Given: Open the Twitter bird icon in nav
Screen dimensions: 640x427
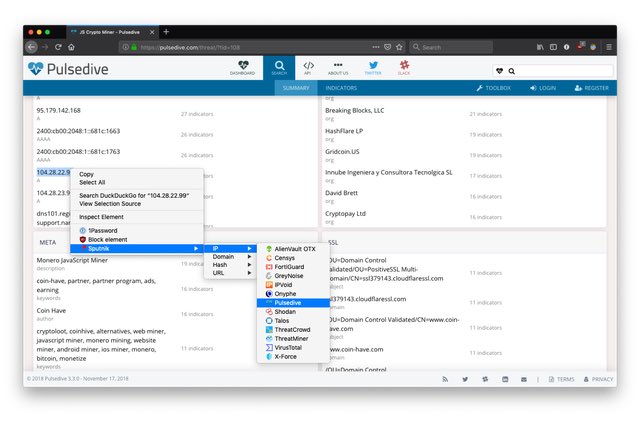Looking at the screenshot, I should click(x=373, y=67).
